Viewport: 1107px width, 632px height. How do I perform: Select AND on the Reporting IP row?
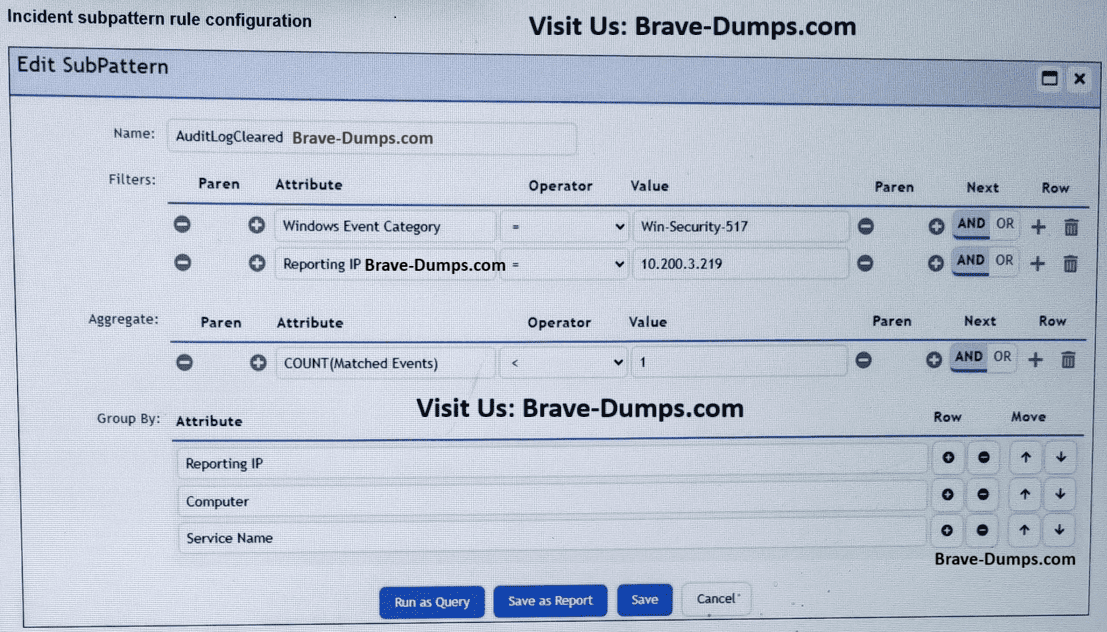[x=970, y=261]
